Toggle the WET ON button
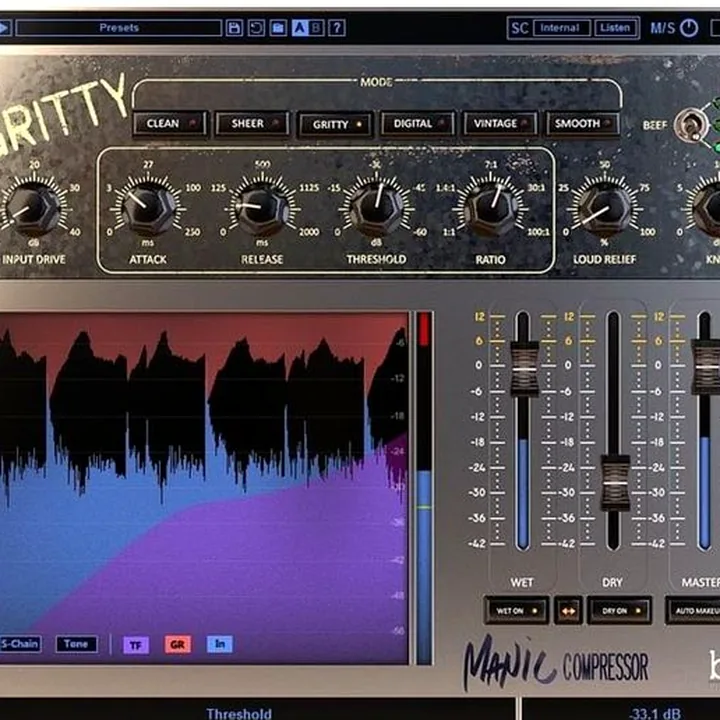 pyautogui.click(x=517, y=611)
